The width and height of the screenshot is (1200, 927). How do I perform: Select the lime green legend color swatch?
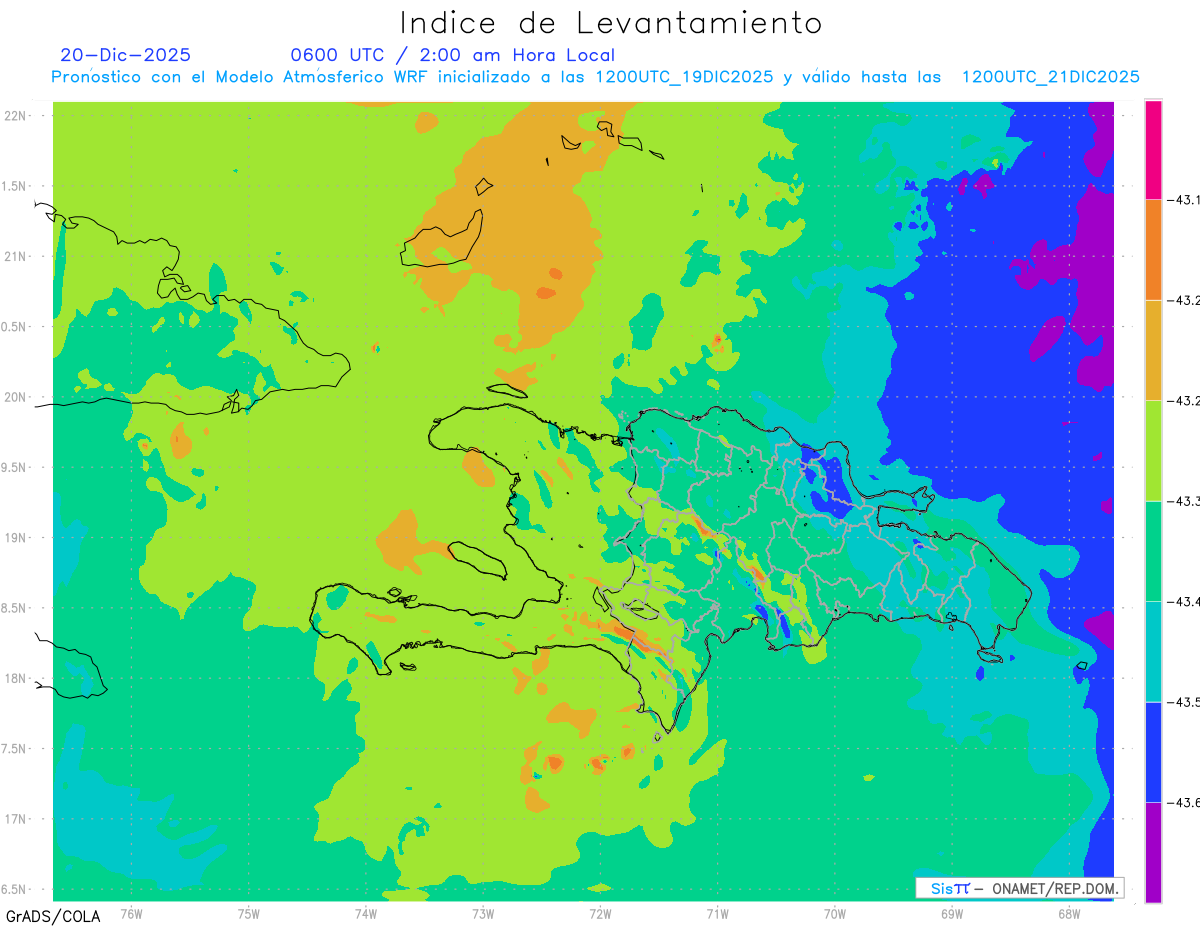click(1153, 451)
